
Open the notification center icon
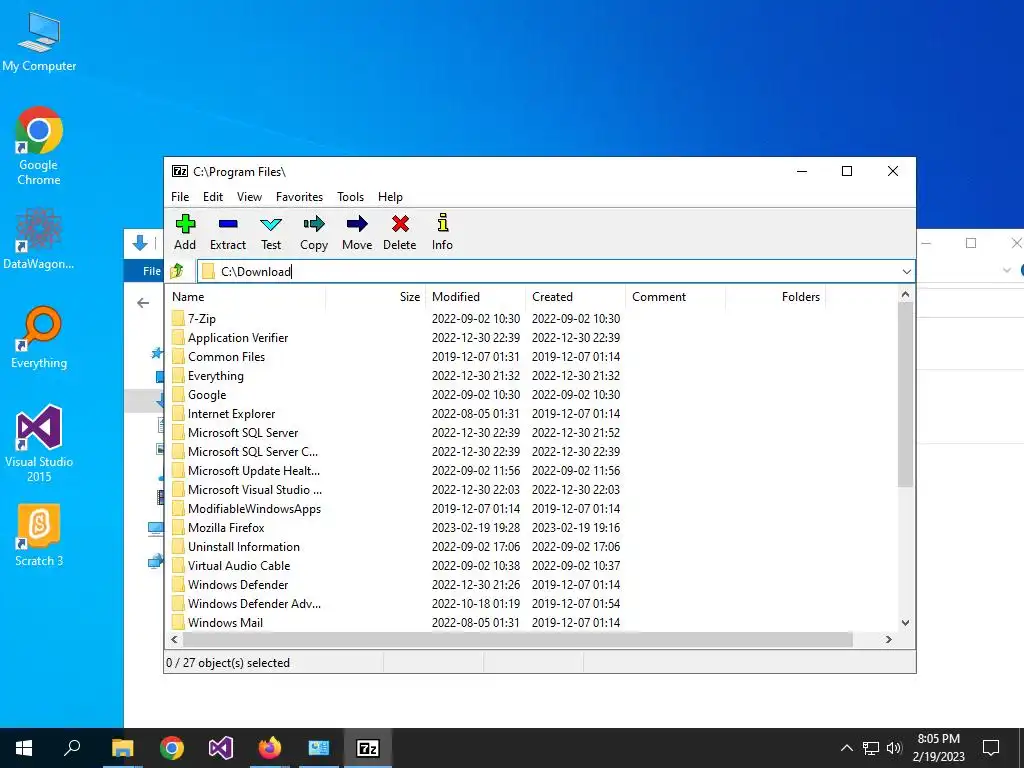[991, 748]
